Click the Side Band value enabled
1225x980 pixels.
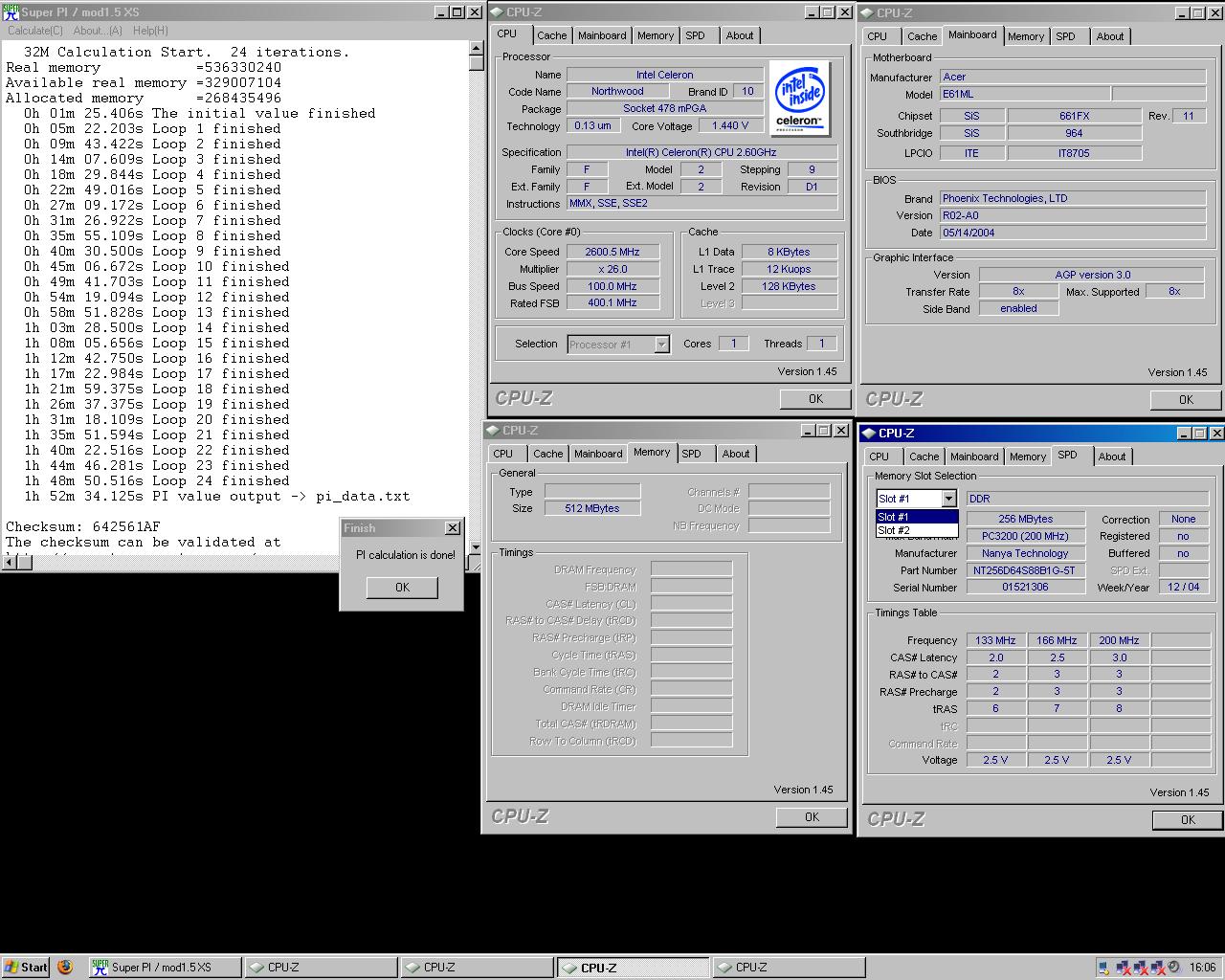click(x=1018, y=309)
